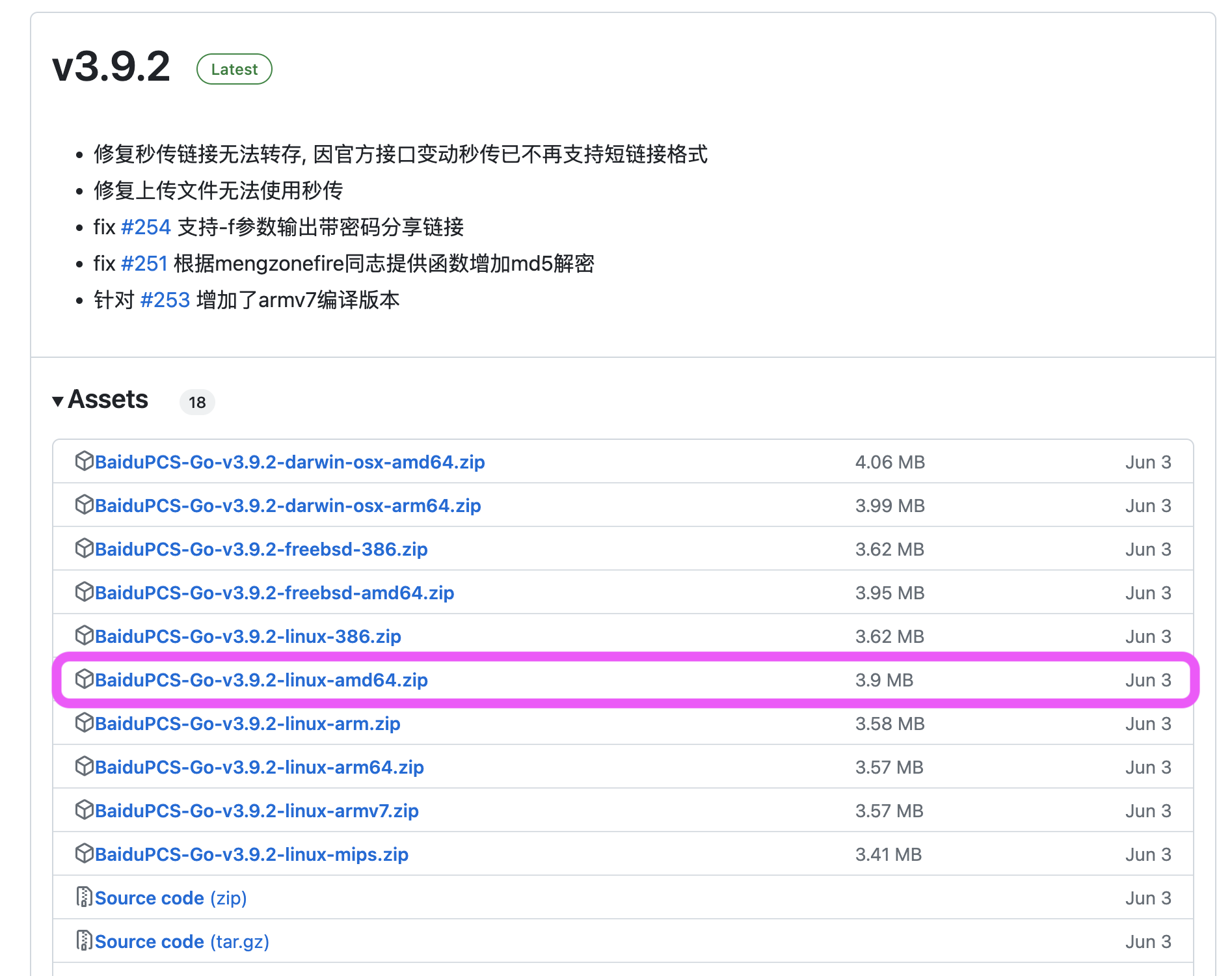This screenshot has width=1232, height=976.
Task: Download BaiduPCS-Go-v3.9.2-linux-386.zip
Action: pyautogui.click(x=248, y=636)
